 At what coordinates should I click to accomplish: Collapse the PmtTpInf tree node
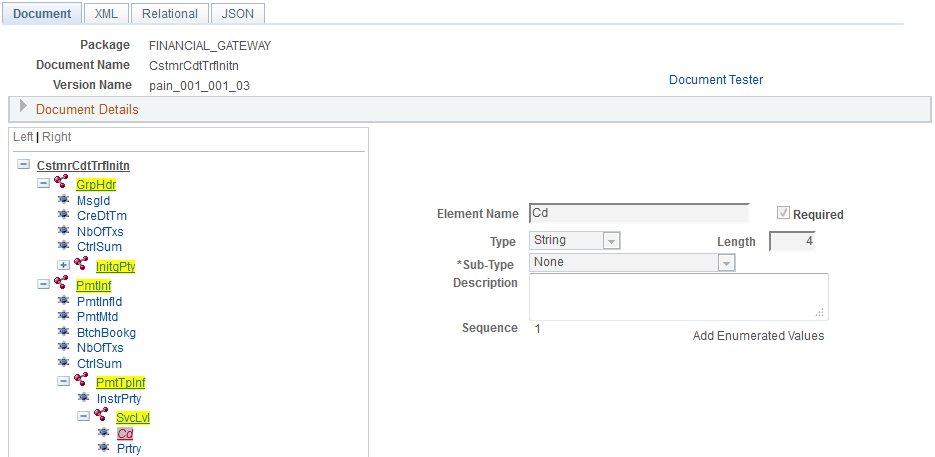(x=63, y=381)
